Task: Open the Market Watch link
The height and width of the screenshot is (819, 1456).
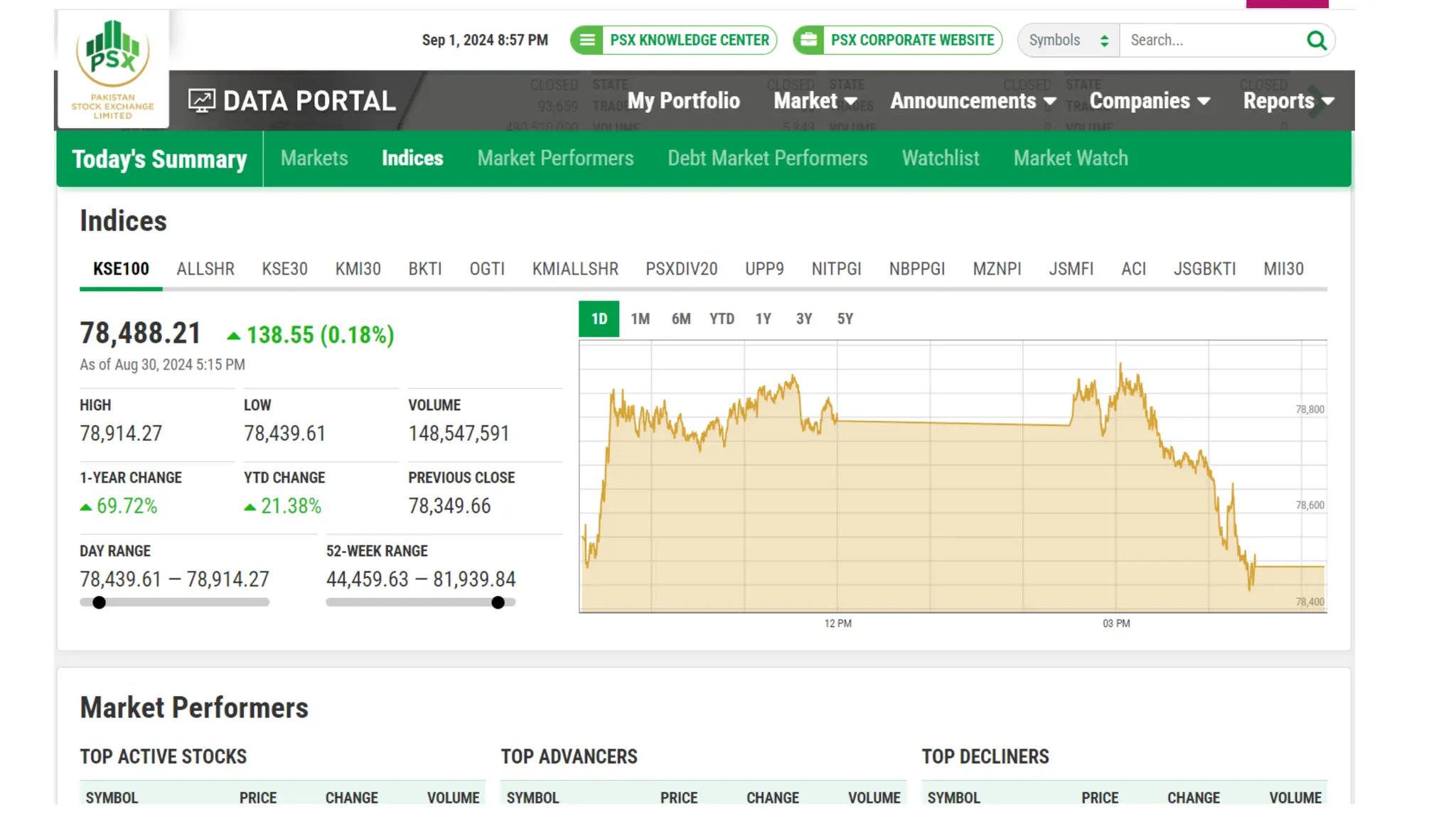Action: coord(1071,159)
